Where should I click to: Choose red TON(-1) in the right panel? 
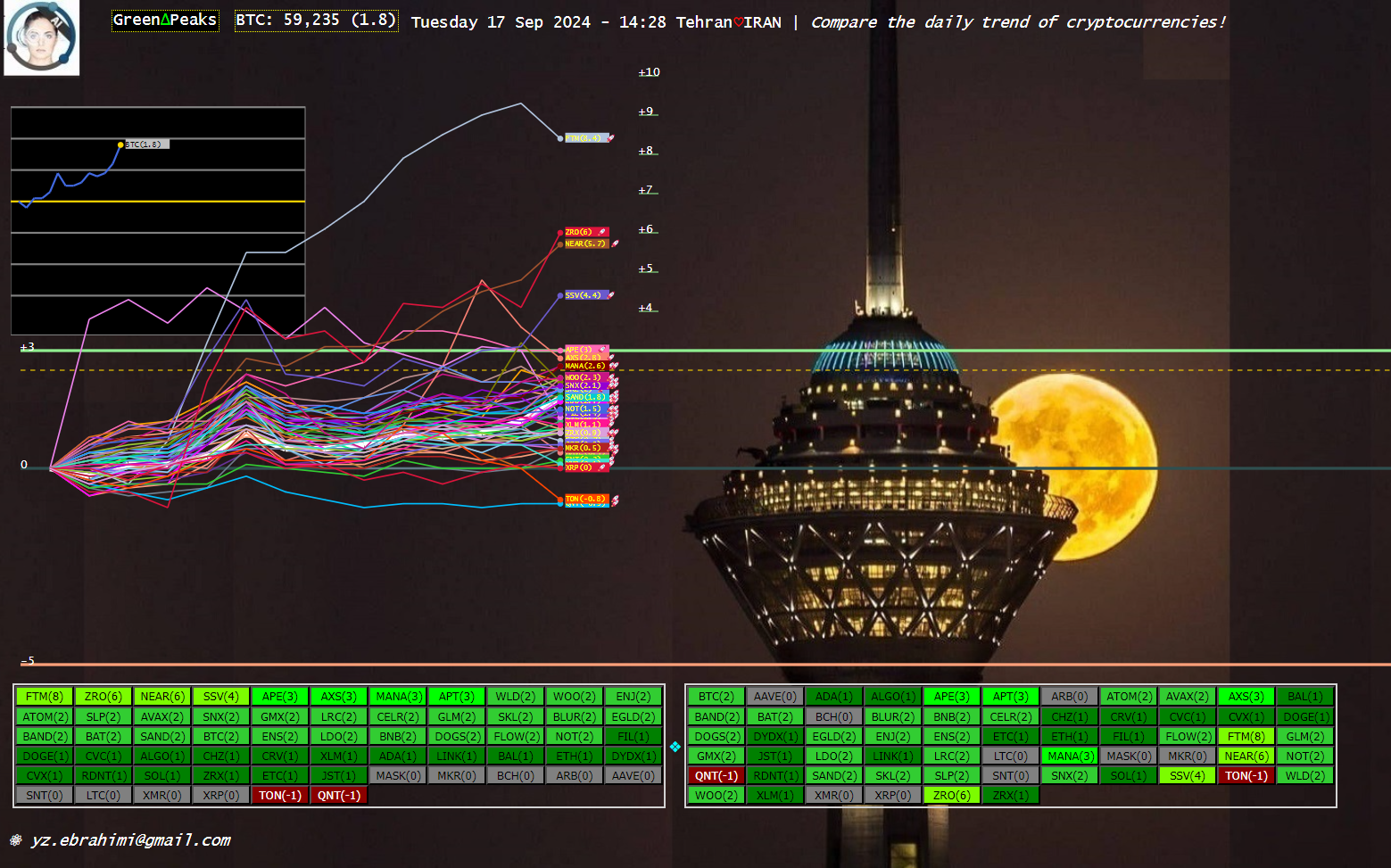point(1246,775)
